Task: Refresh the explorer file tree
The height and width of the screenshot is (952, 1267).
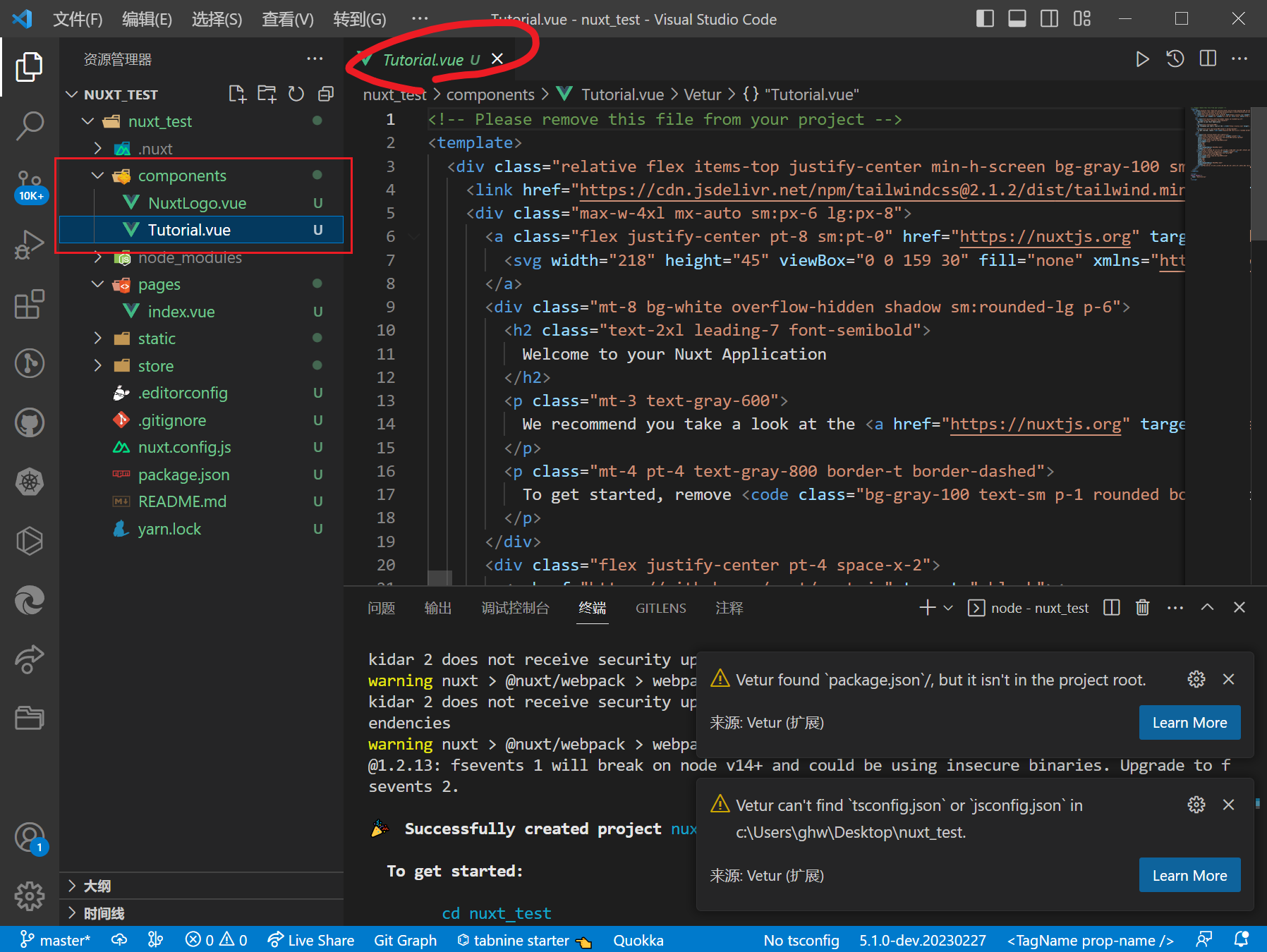Action: click(296, 94)
